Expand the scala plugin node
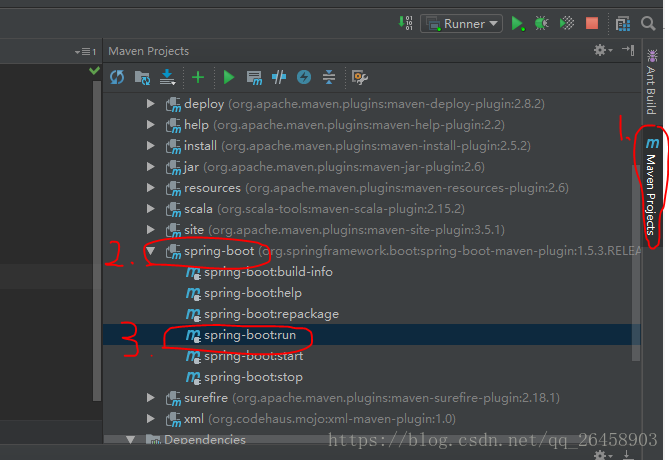The height and width of the screenshot is (460, 669). (x=150, y=209)
